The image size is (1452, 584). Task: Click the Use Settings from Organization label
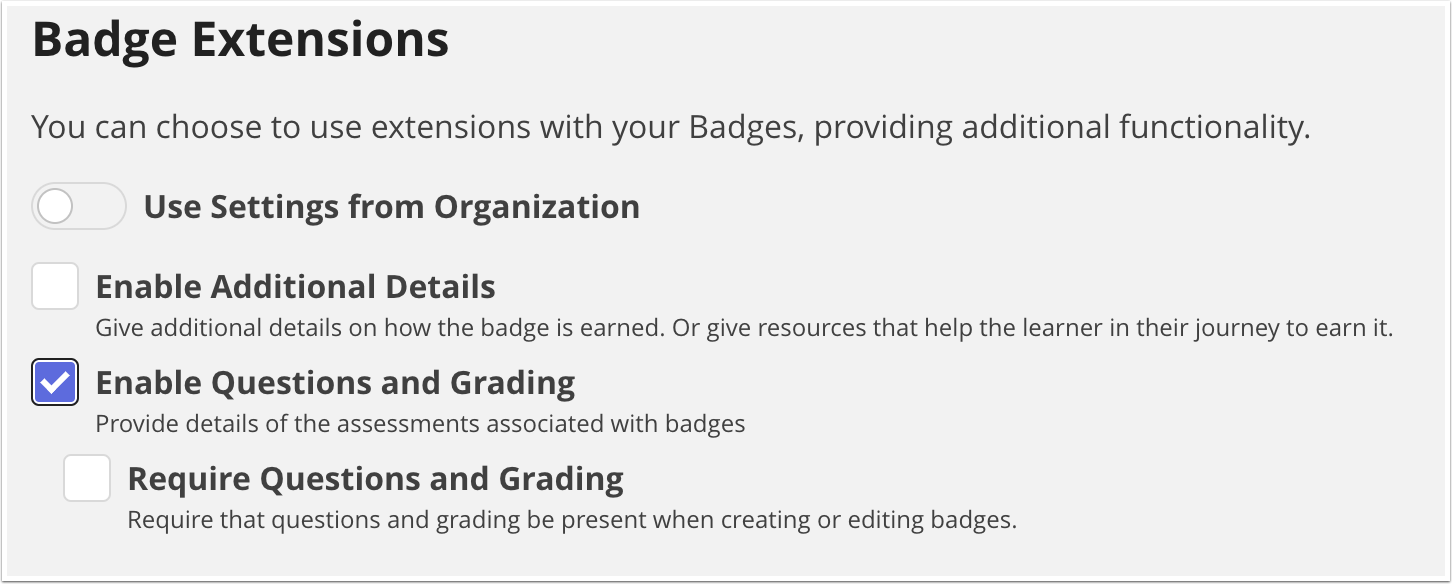click(392, 206)
